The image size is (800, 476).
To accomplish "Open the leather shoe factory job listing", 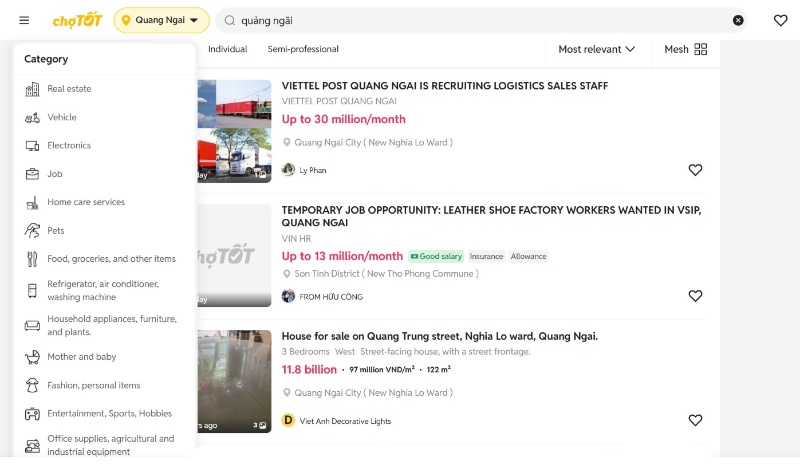I will [x=491, y=216].
